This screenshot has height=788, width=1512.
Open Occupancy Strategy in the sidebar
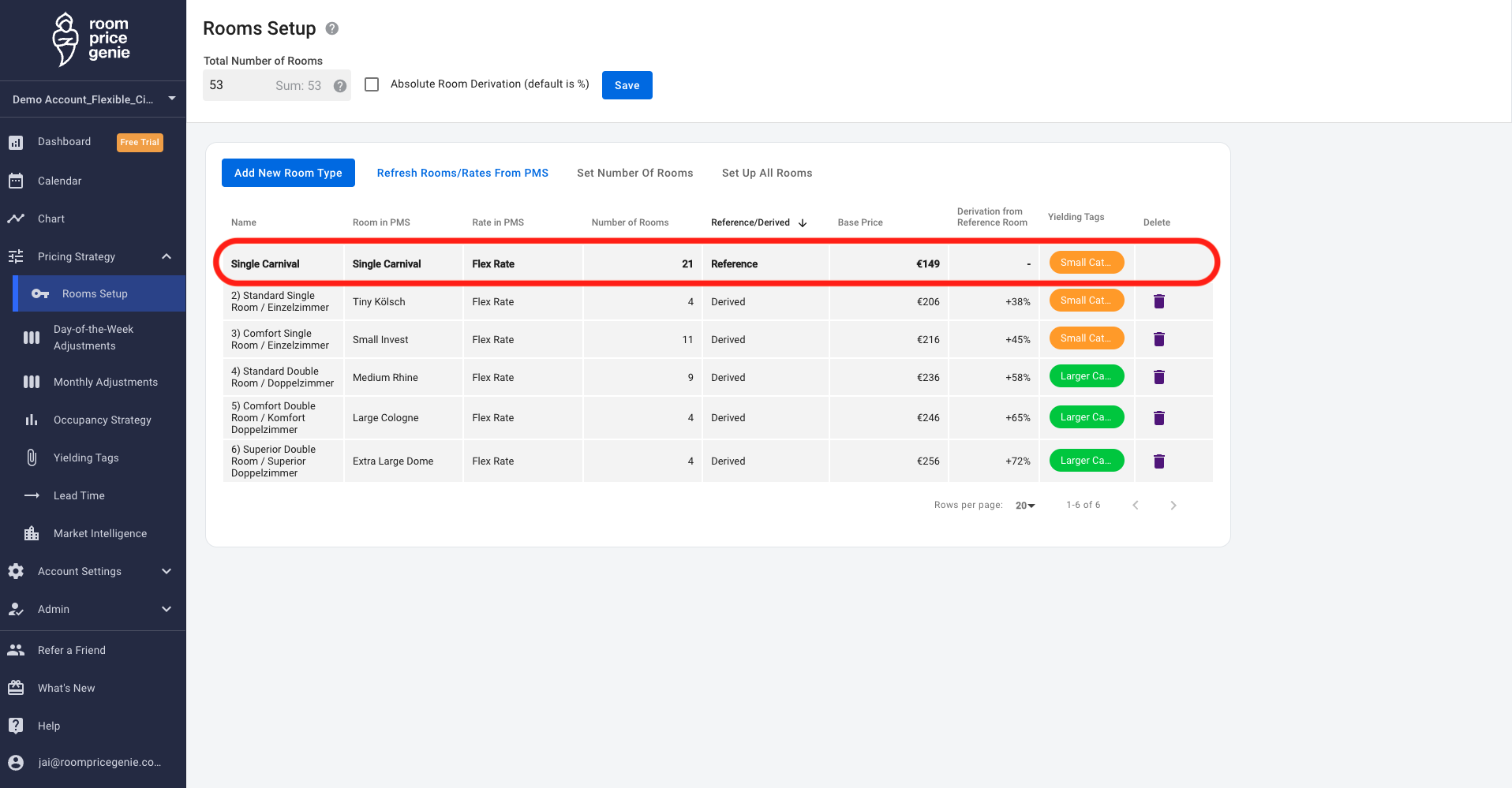[102, 420]
